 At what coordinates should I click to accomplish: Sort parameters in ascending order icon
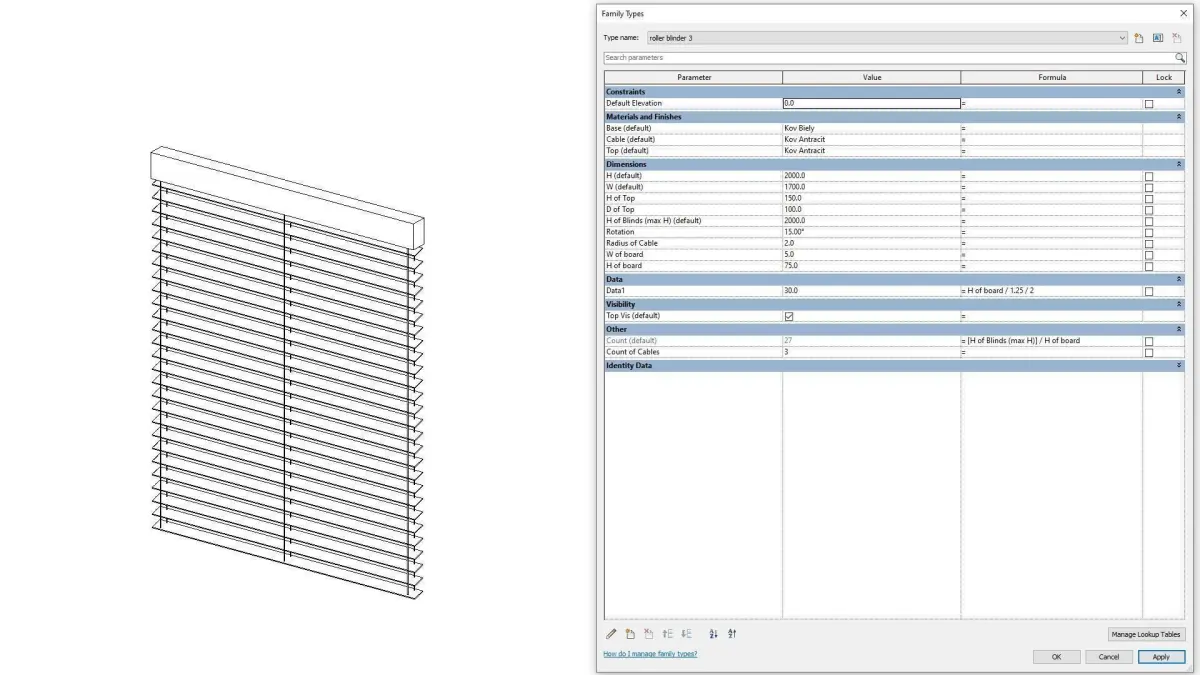coord(713,634)
